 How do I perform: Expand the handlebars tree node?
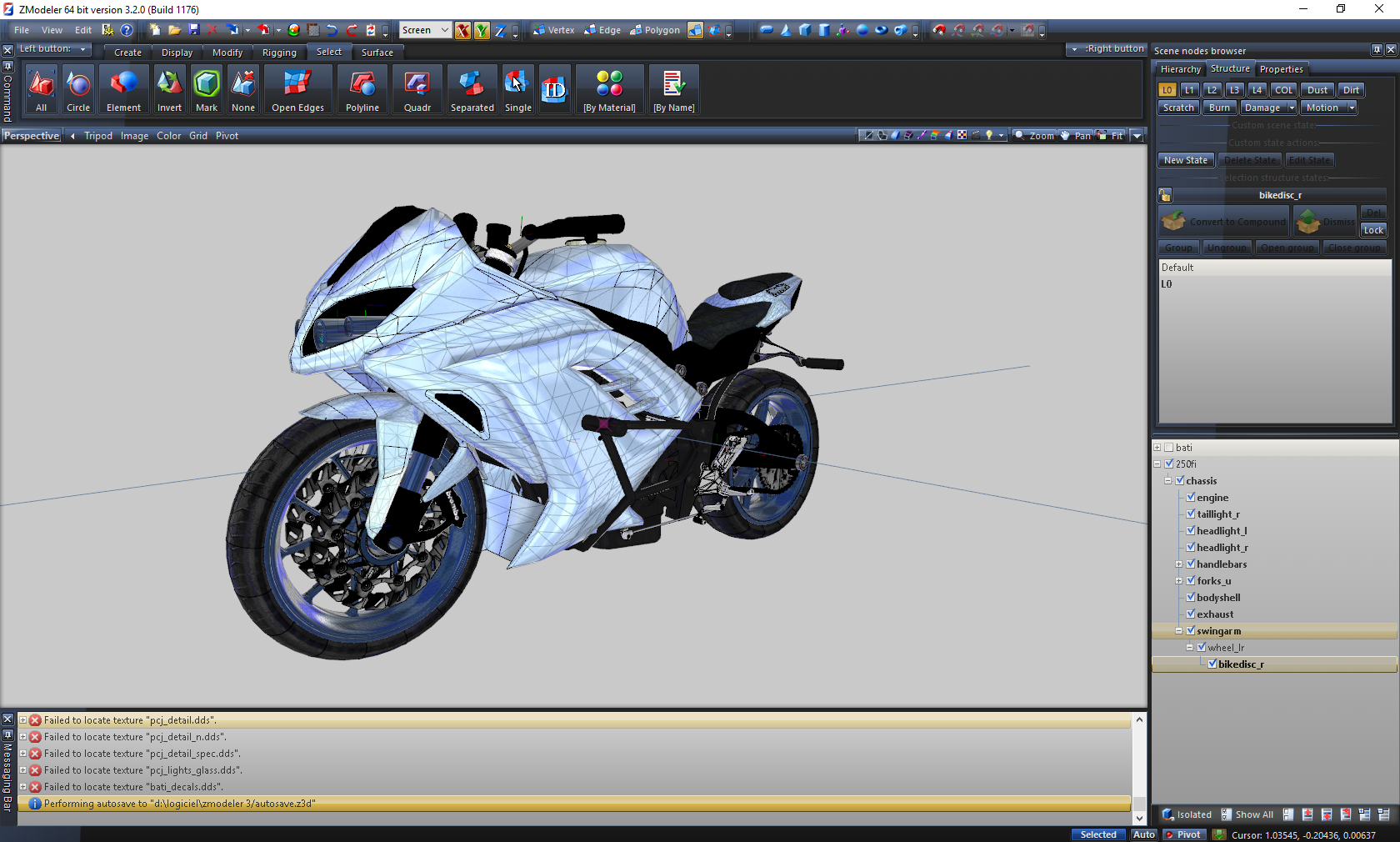pyautogui.click(x=1179, y=564)
